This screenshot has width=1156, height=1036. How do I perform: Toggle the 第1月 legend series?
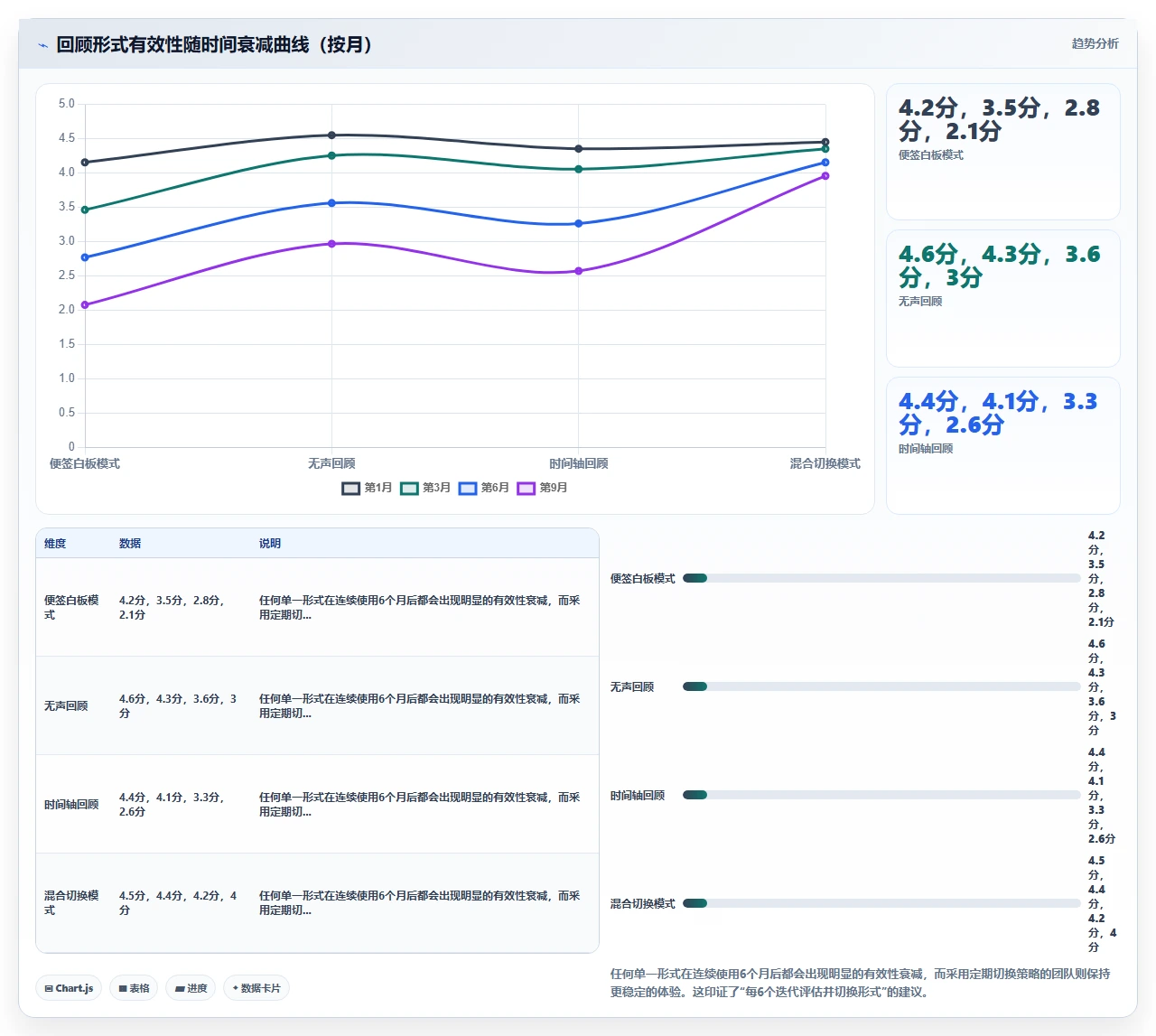(367, 488)
